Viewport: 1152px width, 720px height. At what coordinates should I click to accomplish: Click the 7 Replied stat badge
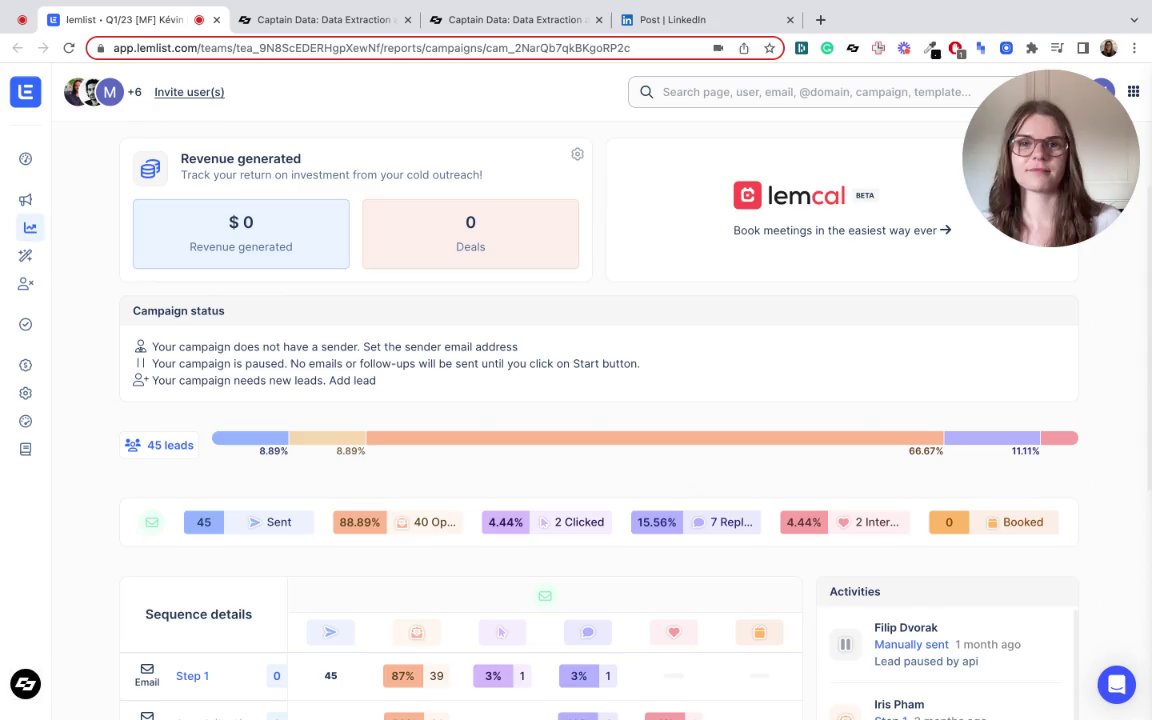point(696,522)
